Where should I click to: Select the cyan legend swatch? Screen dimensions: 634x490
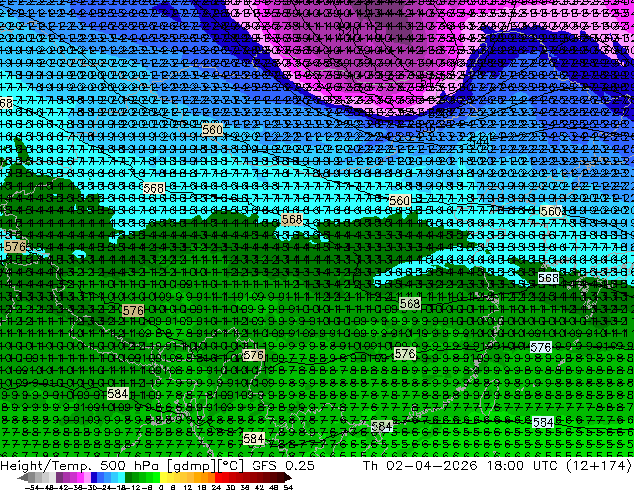121,478
